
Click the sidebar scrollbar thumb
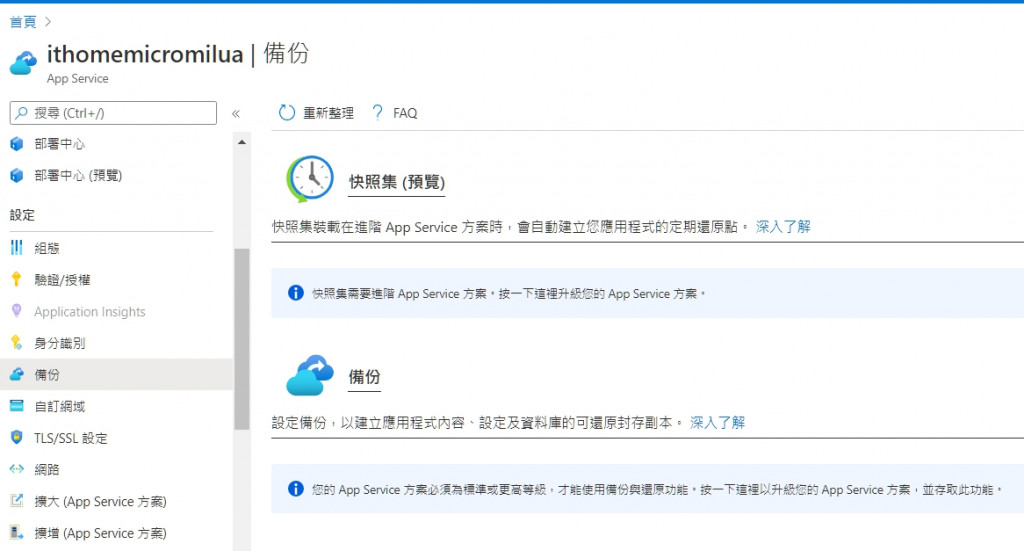tap(242, 339)
